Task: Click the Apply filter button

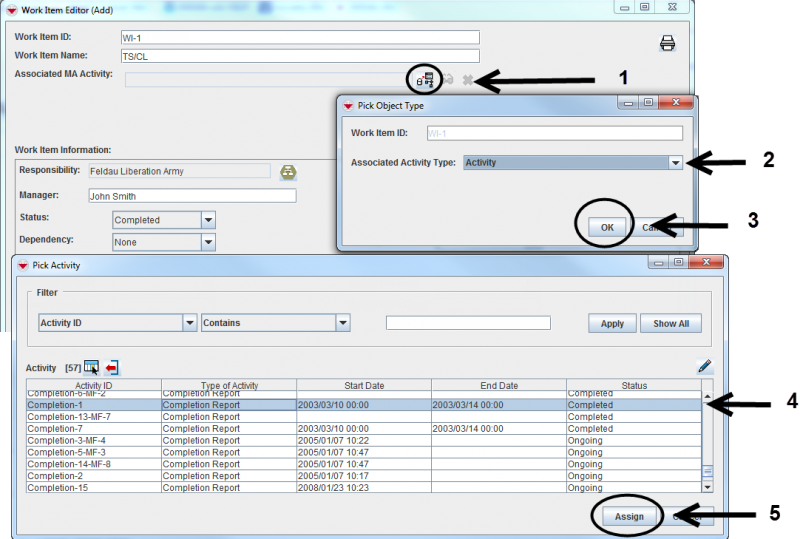Action: point(612,323)
